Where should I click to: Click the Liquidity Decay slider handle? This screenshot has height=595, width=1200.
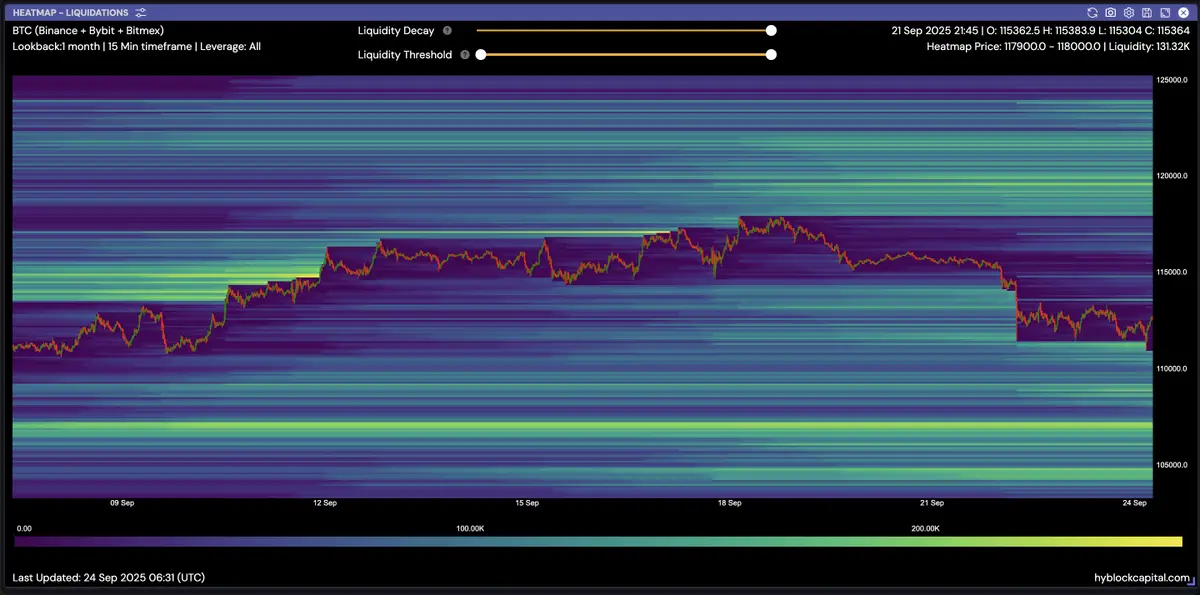[x=771, y=31]
